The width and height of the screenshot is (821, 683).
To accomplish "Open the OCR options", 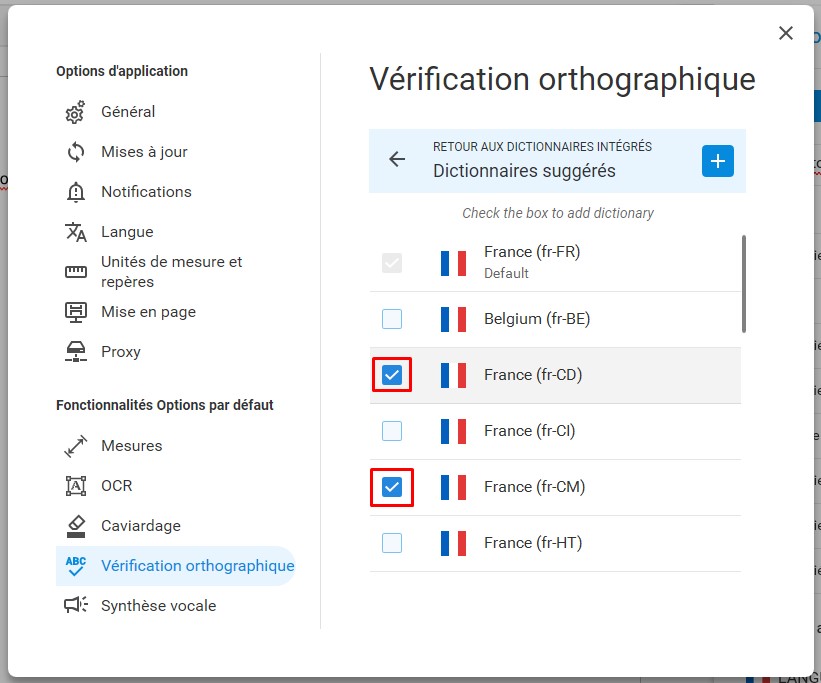I will 175,486.
